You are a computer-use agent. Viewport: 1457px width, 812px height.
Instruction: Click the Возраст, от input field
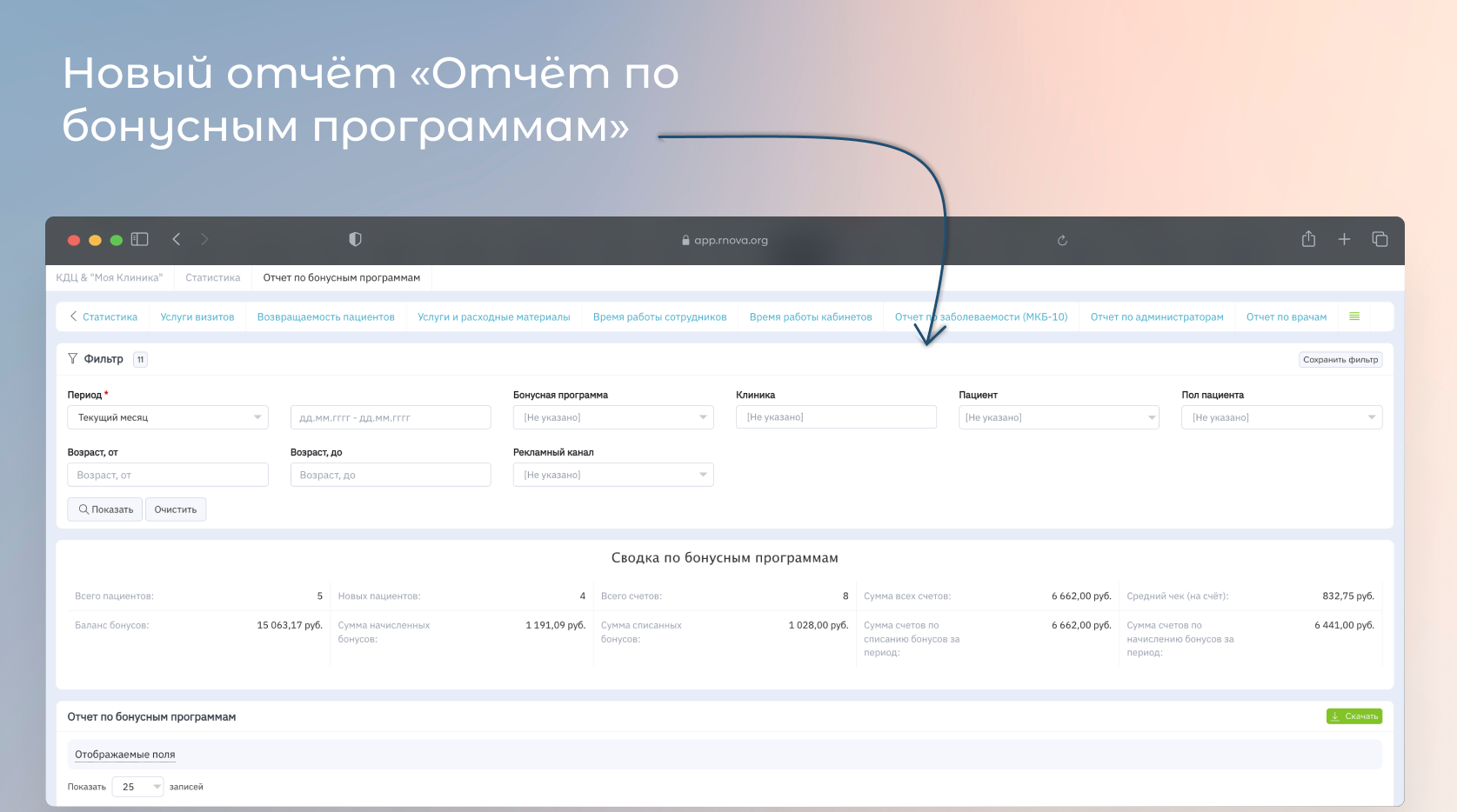(x=168, y=475)
